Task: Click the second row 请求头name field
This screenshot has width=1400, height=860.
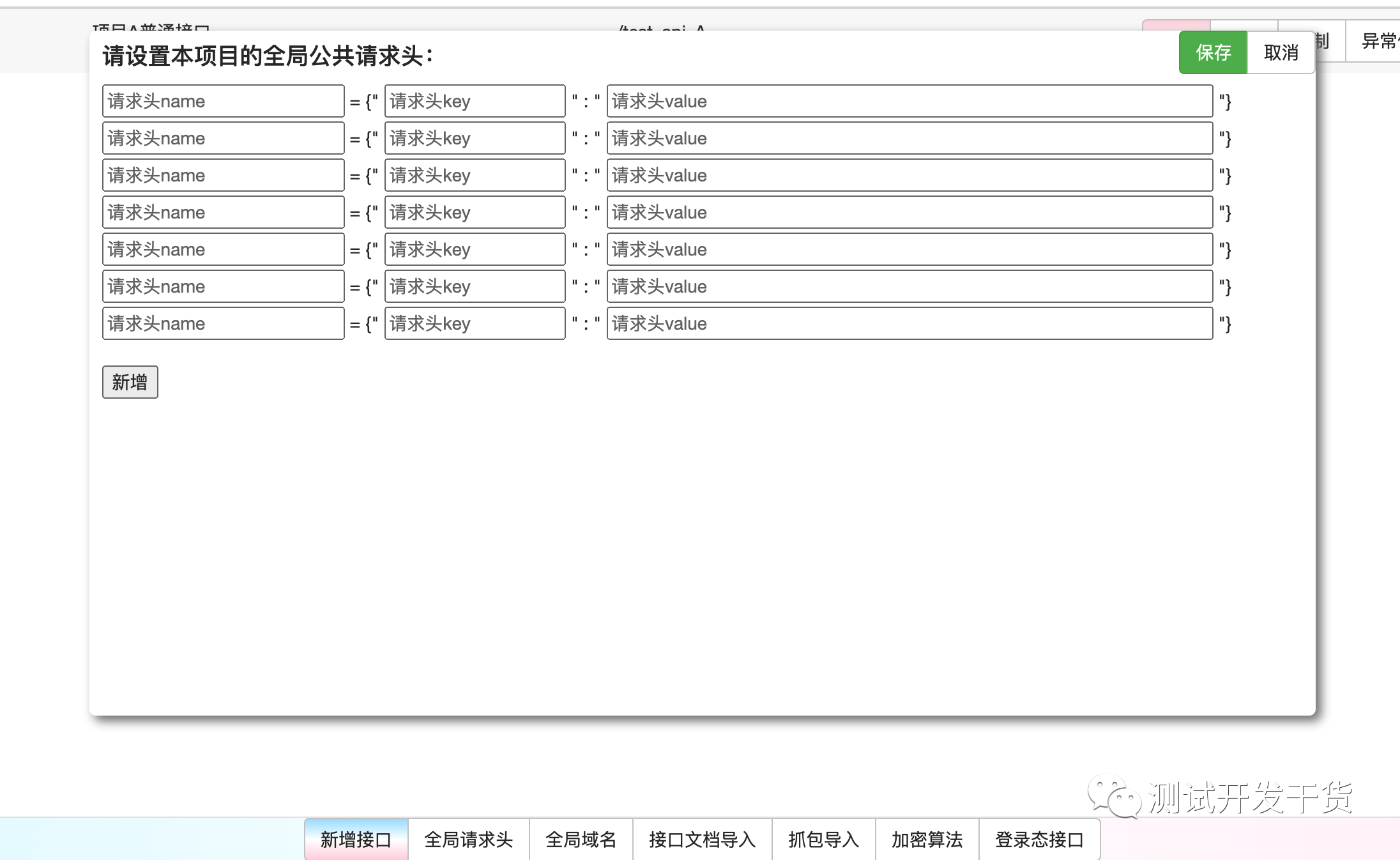Action: tap(224, 138)
